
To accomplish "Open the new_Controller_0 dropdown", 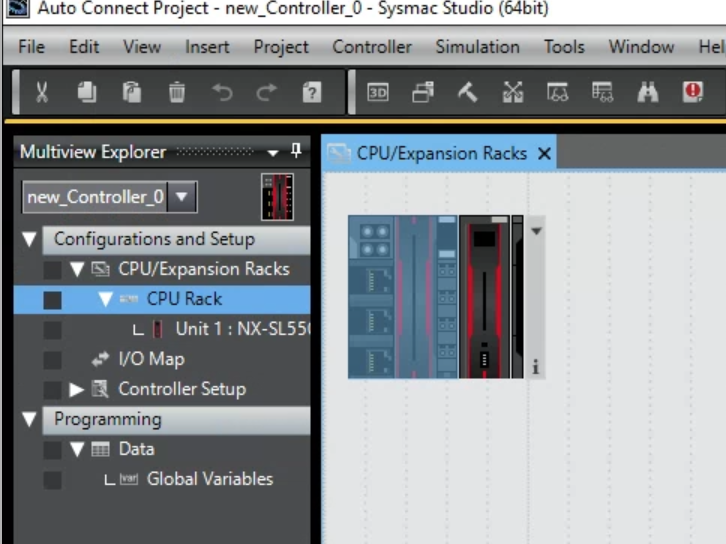I will tap(182, 197).
